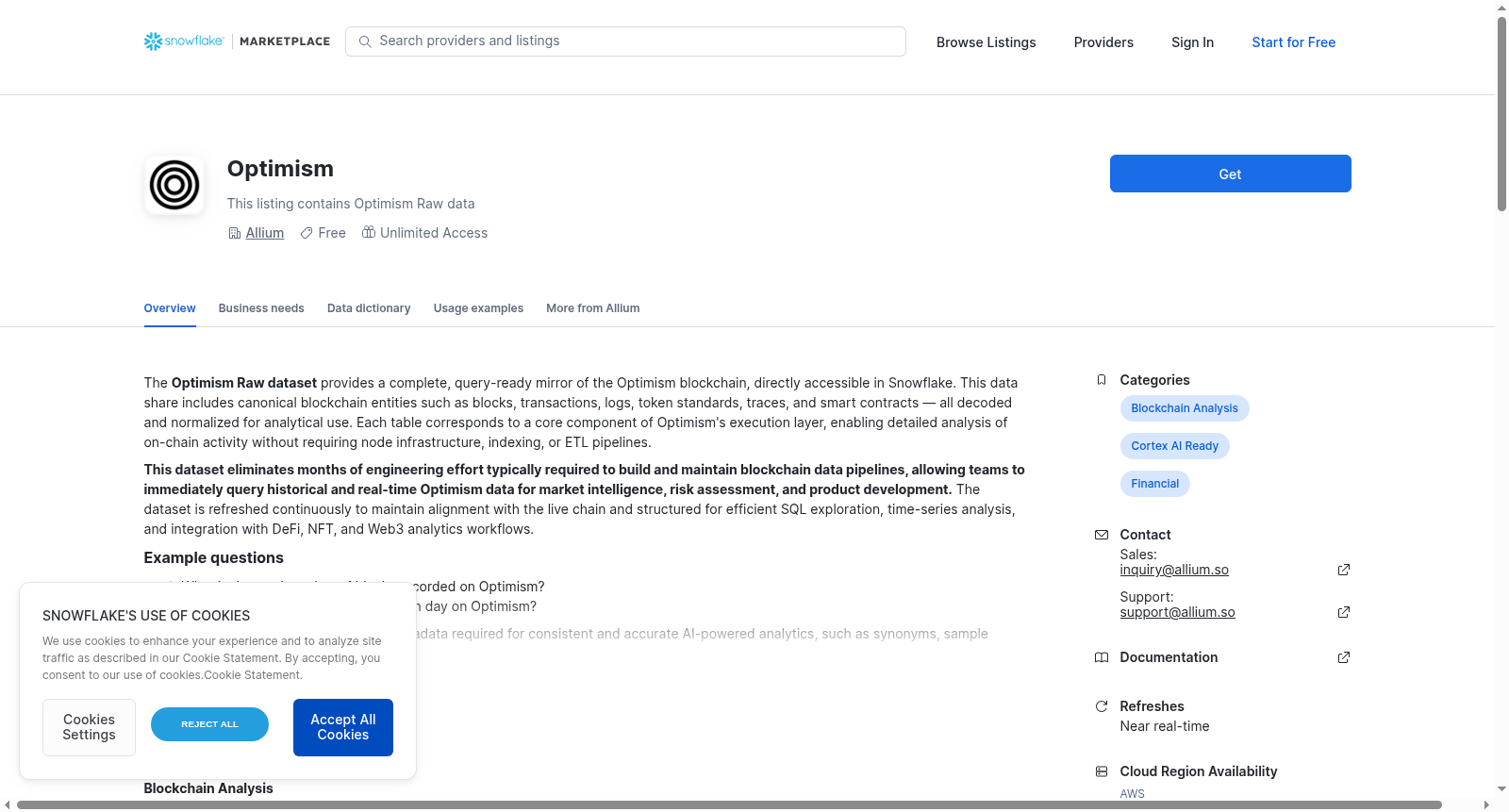This screenshot has height=812, width=1509.
Task: Click the right arrow of the horizontal scrollbar
Action: pyautogui.click(x=1487, y=805)
